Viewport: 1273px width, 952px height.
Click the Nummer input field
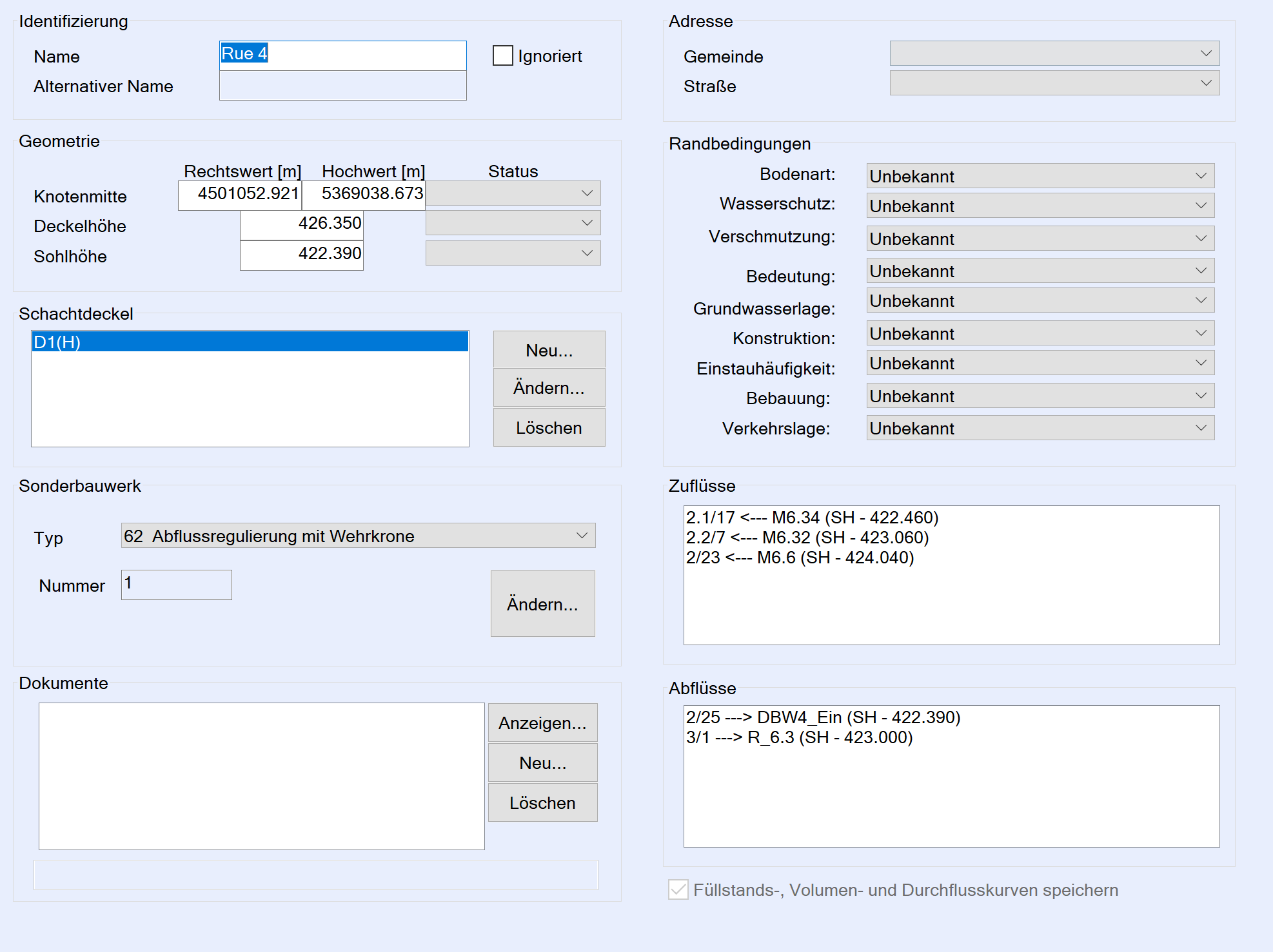coord(176,585)
